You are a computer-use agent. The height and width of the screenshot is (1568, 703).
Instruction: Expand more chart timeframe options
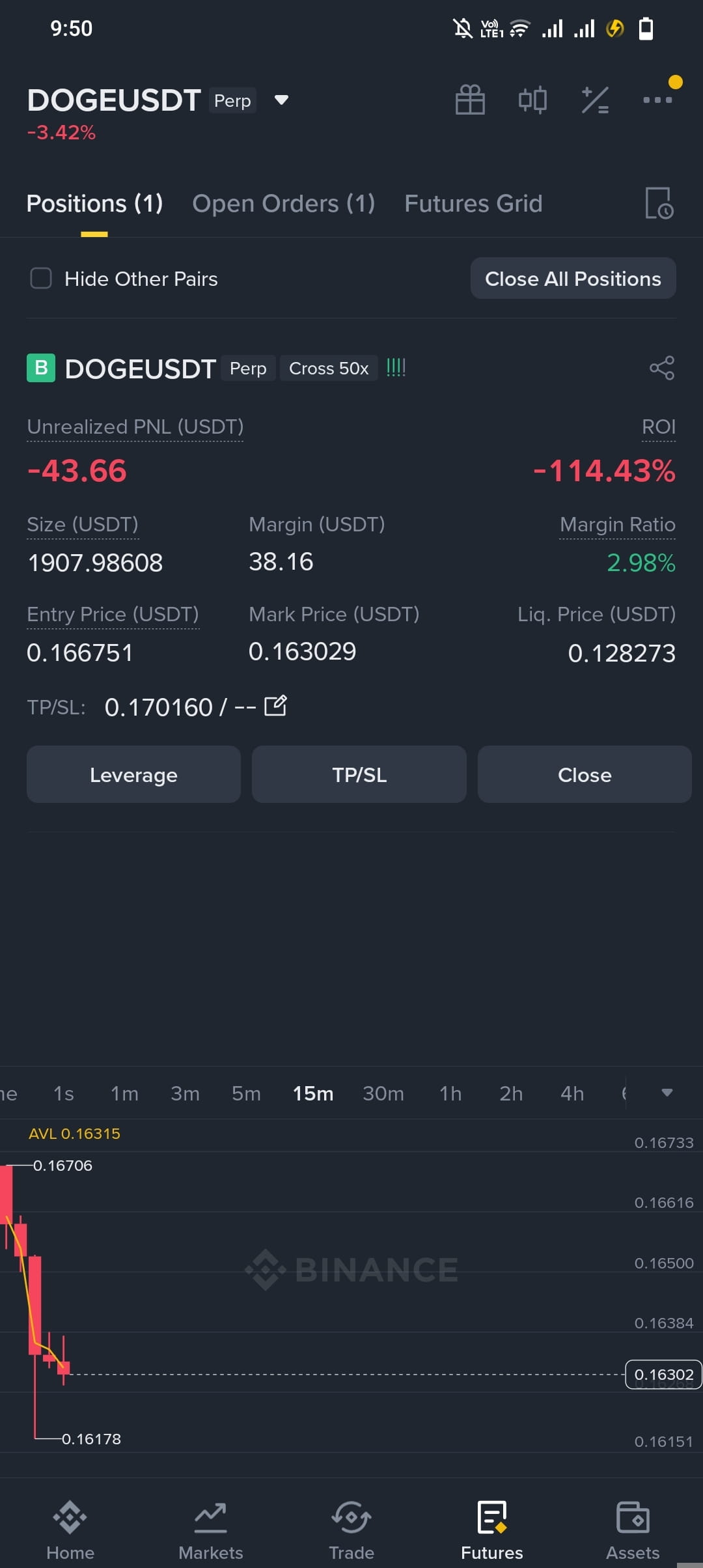coord(667,1093)
